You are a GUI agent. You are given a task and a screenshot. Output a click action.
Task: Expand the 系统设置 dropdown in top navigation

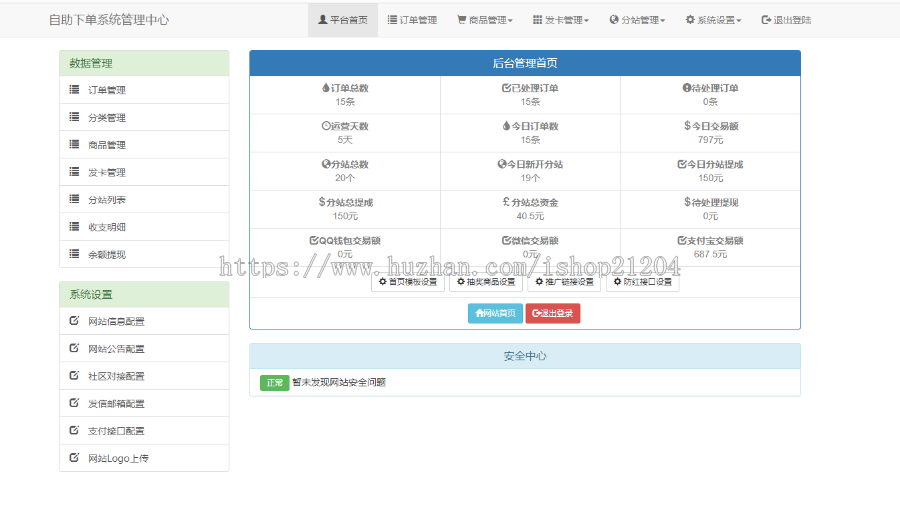pos(713,20)
